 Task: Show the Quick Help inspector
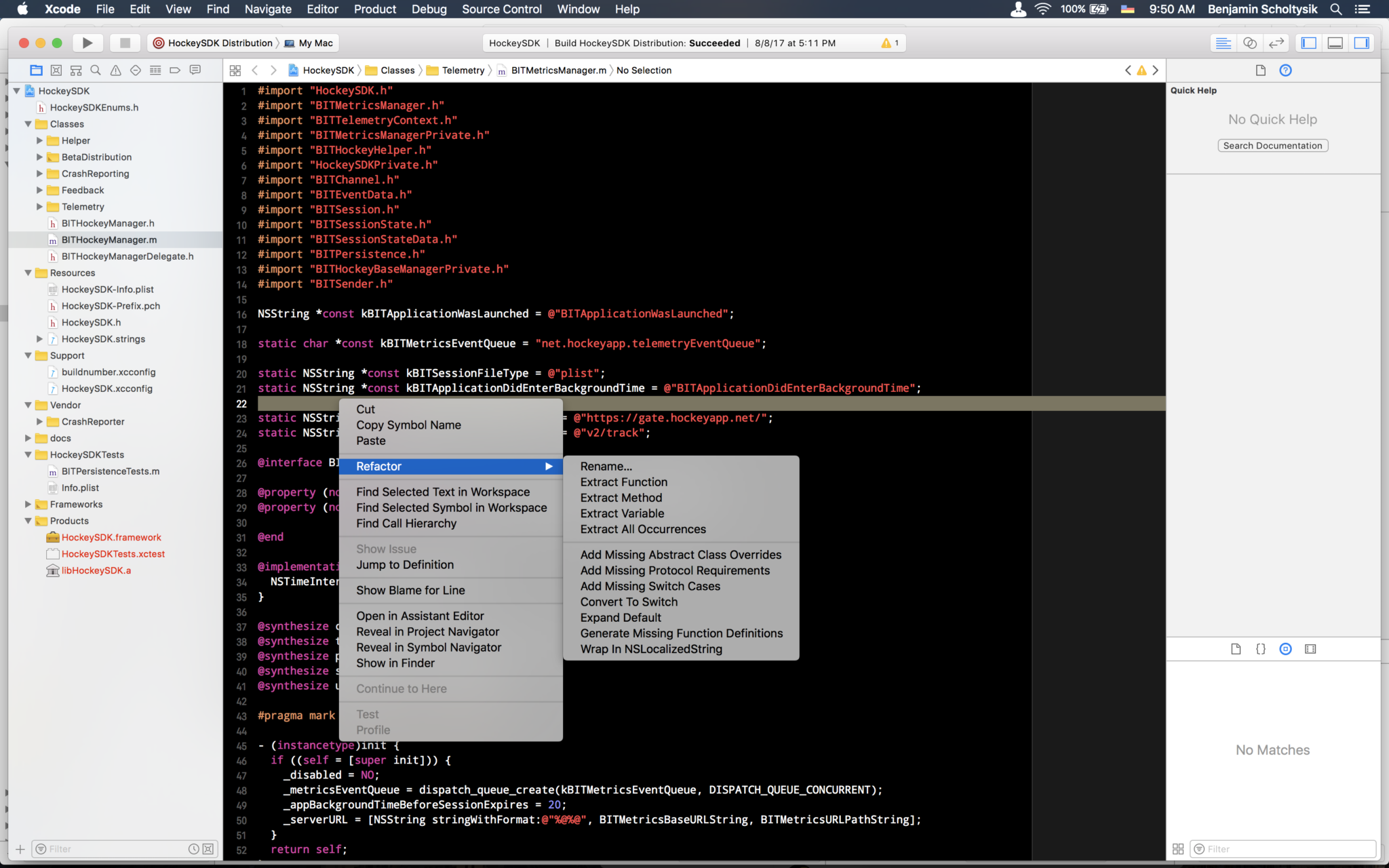click(x=1285, y=70)
